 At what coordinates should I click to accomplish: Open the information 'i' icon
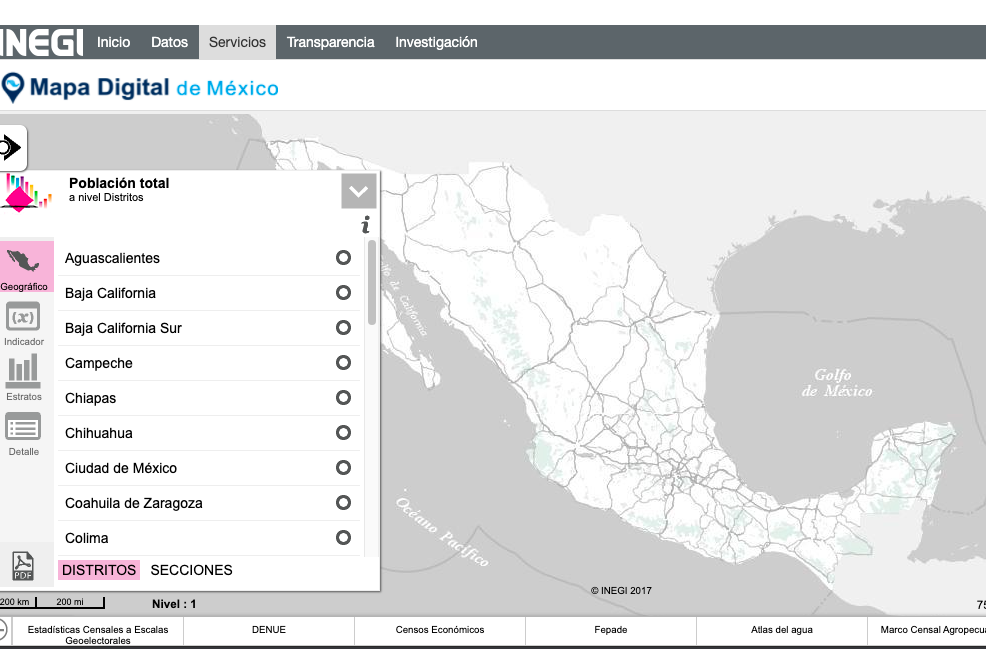point(366,225)
